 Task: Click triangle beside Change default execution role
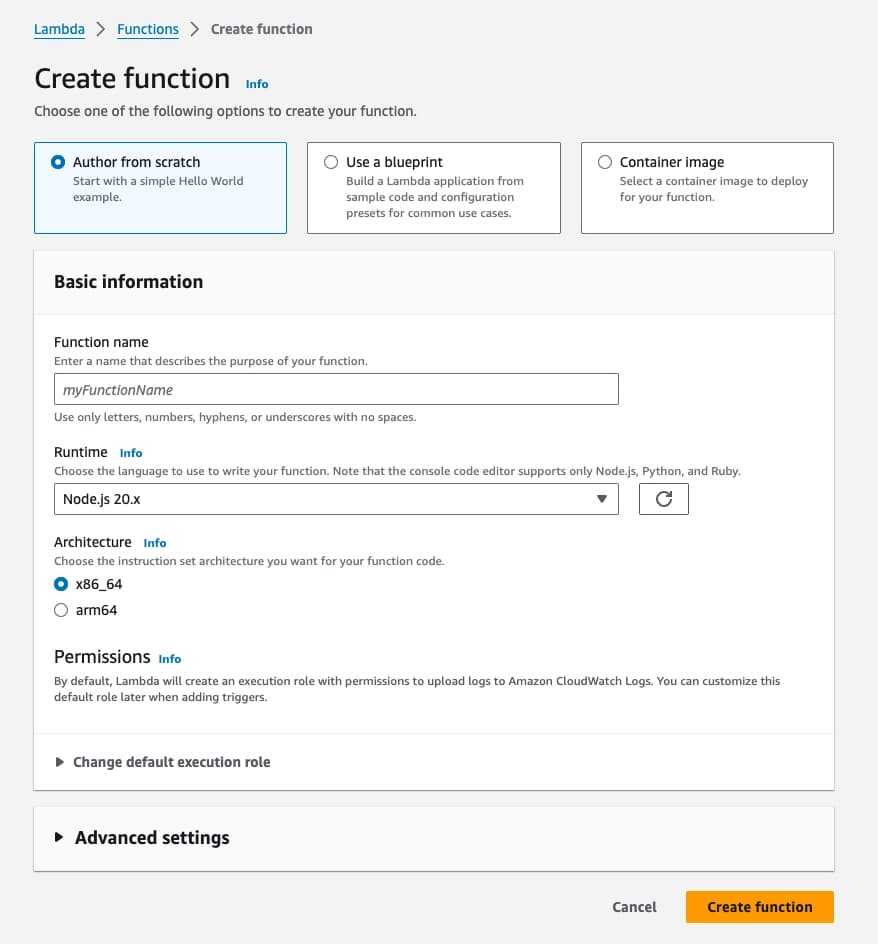click(59, 762)
